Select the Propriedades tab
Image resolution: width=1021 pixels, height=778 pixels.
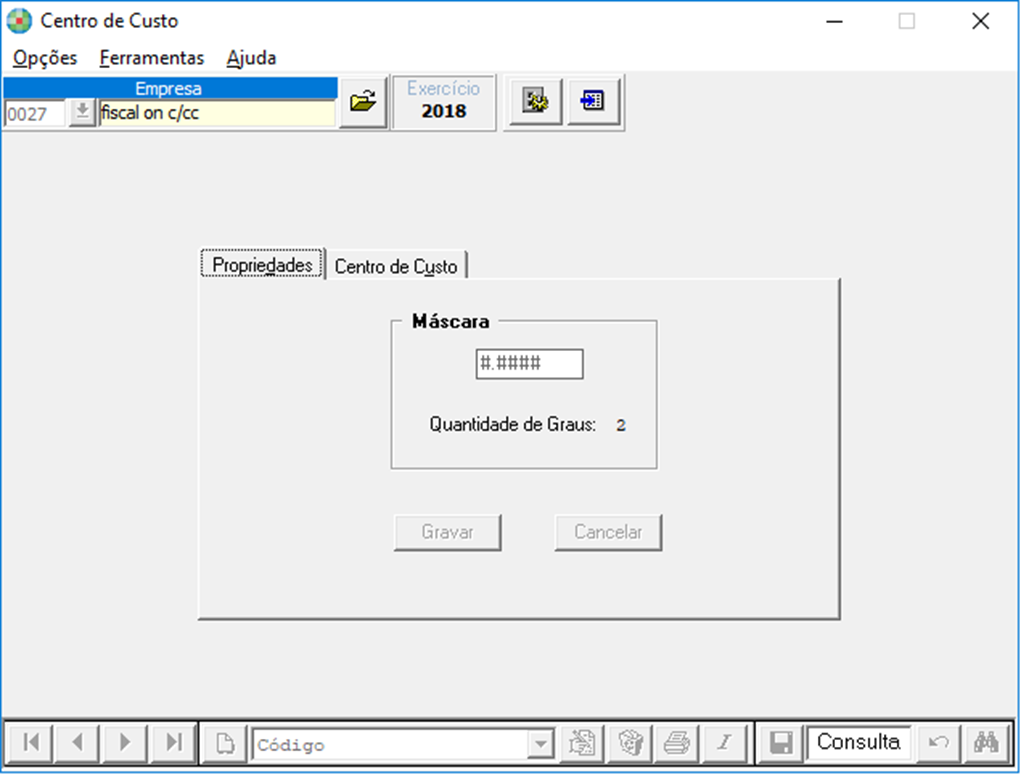tap(262, 265)
